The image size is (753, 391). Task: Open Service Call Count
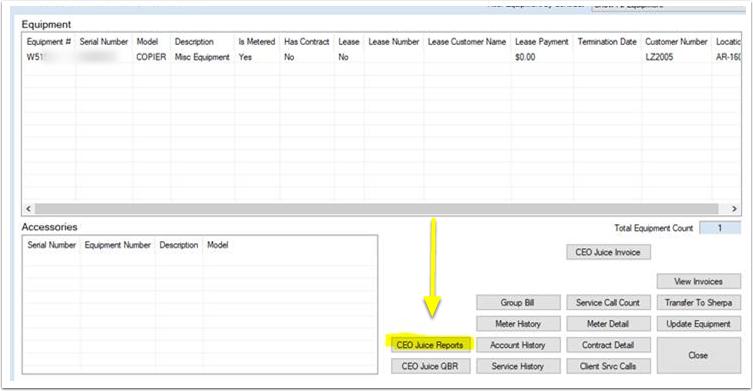pos(608,303)
